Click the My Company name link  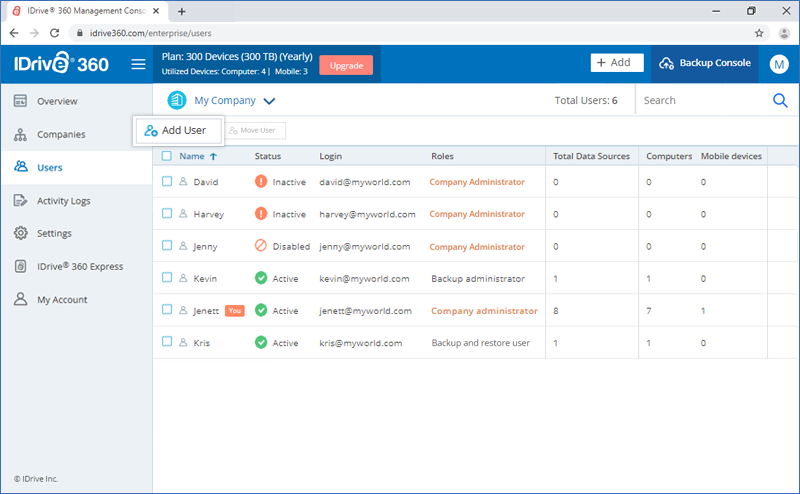(225, 101)
